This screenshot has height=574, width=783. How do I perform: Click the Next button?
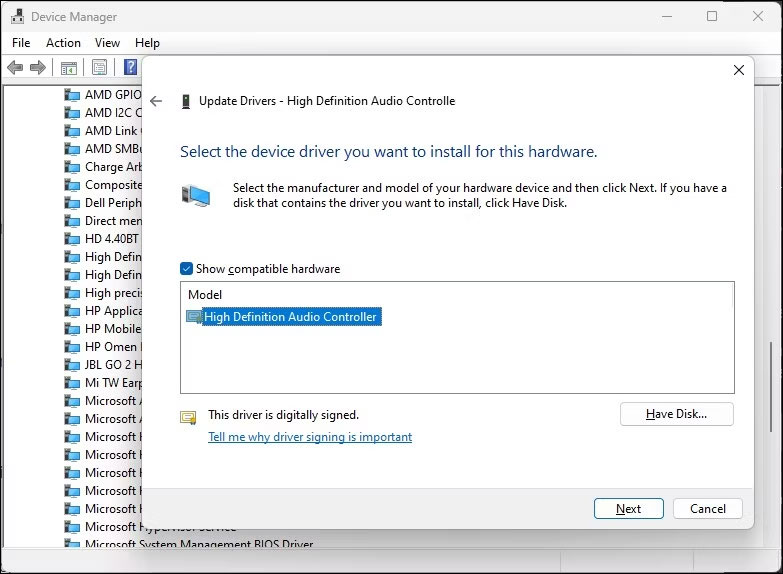point(628,508)
